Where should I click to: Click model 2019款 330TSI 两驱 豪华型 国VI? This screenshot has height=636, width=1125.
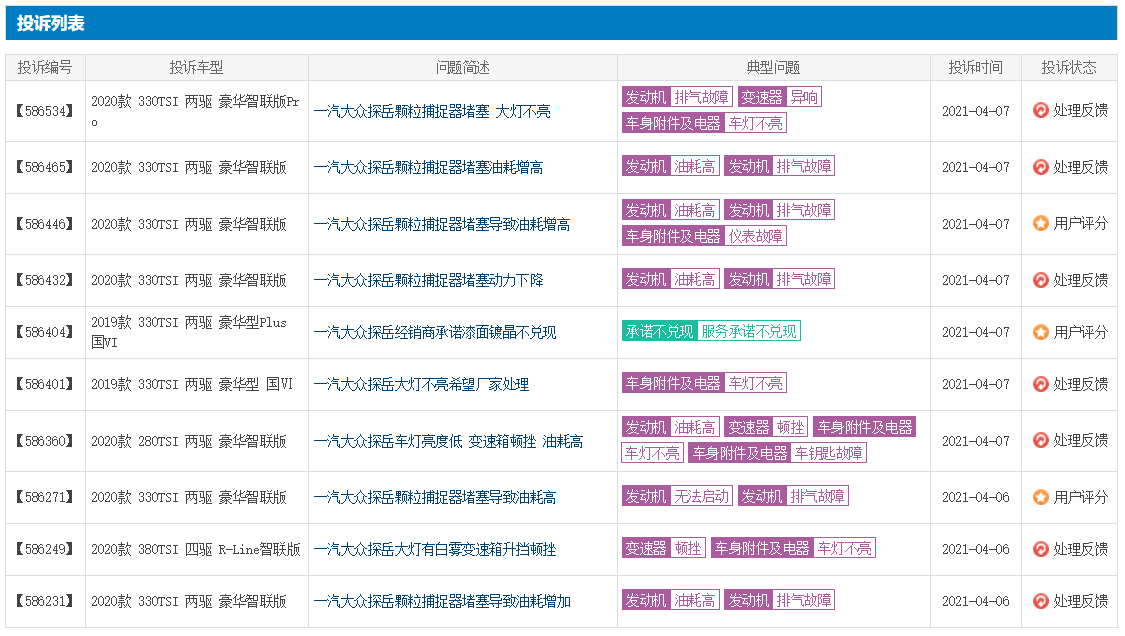192,384
